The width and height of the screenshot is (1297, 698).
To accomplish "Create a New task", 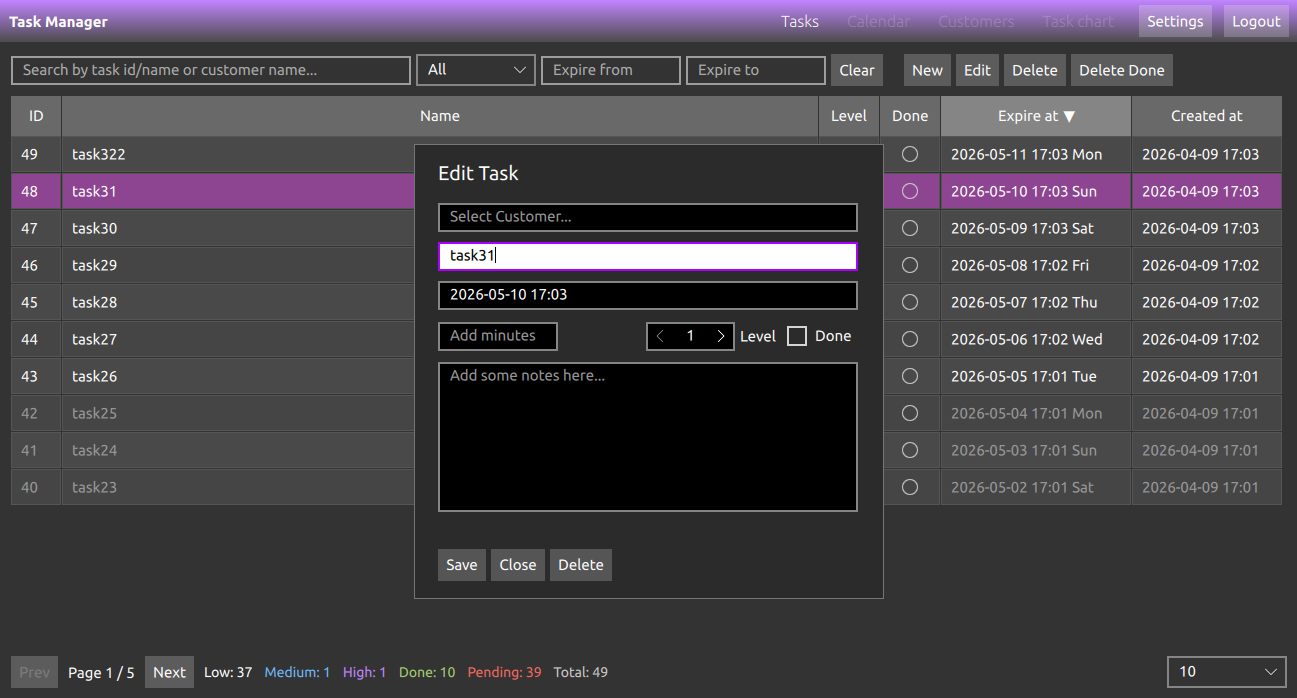I will pos(927,70).
